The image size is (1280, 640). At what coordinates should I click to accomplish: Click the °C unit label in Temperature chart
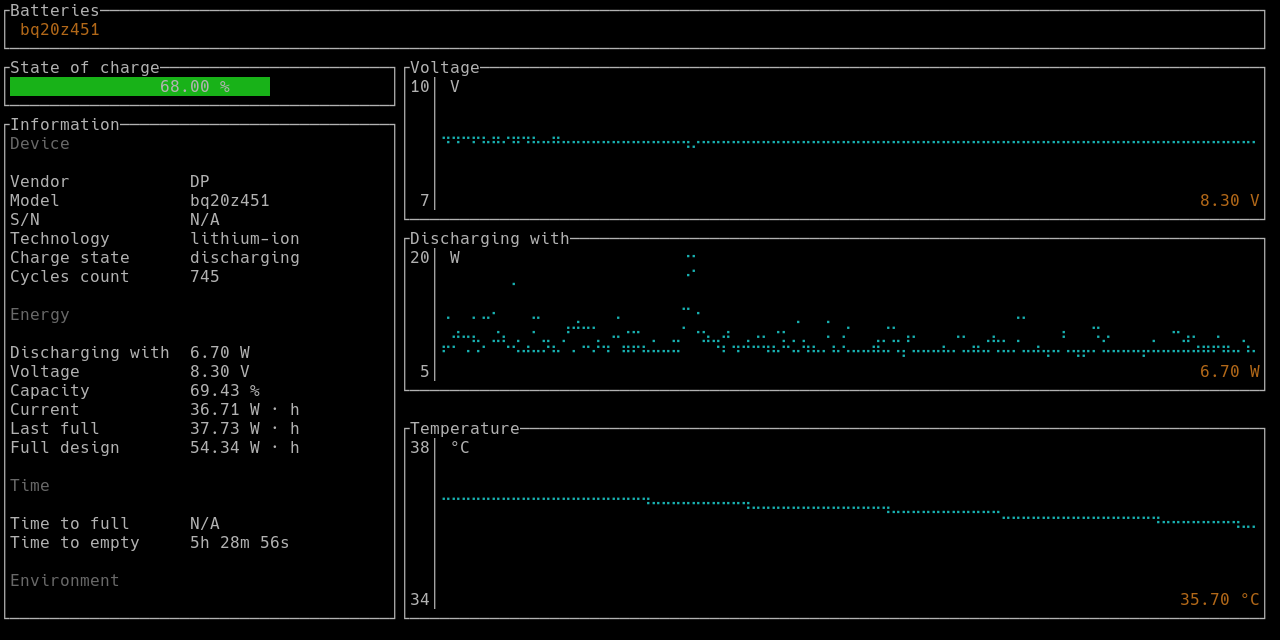tap(460, 448)
